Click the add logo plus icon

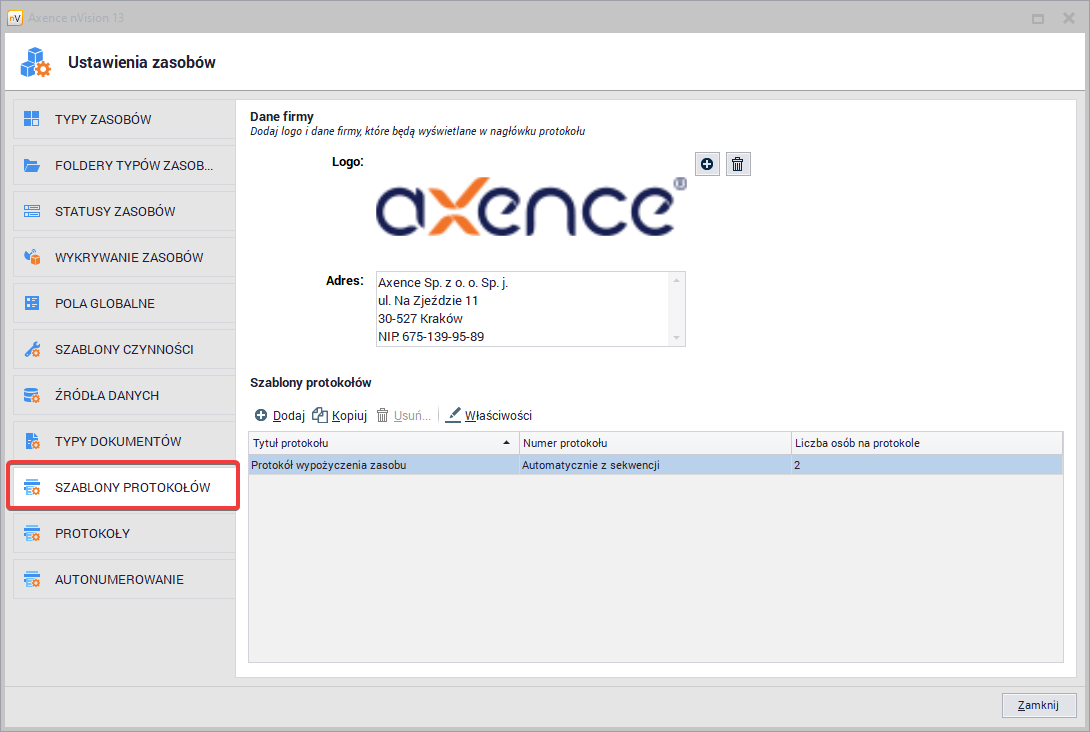[707, 164]
